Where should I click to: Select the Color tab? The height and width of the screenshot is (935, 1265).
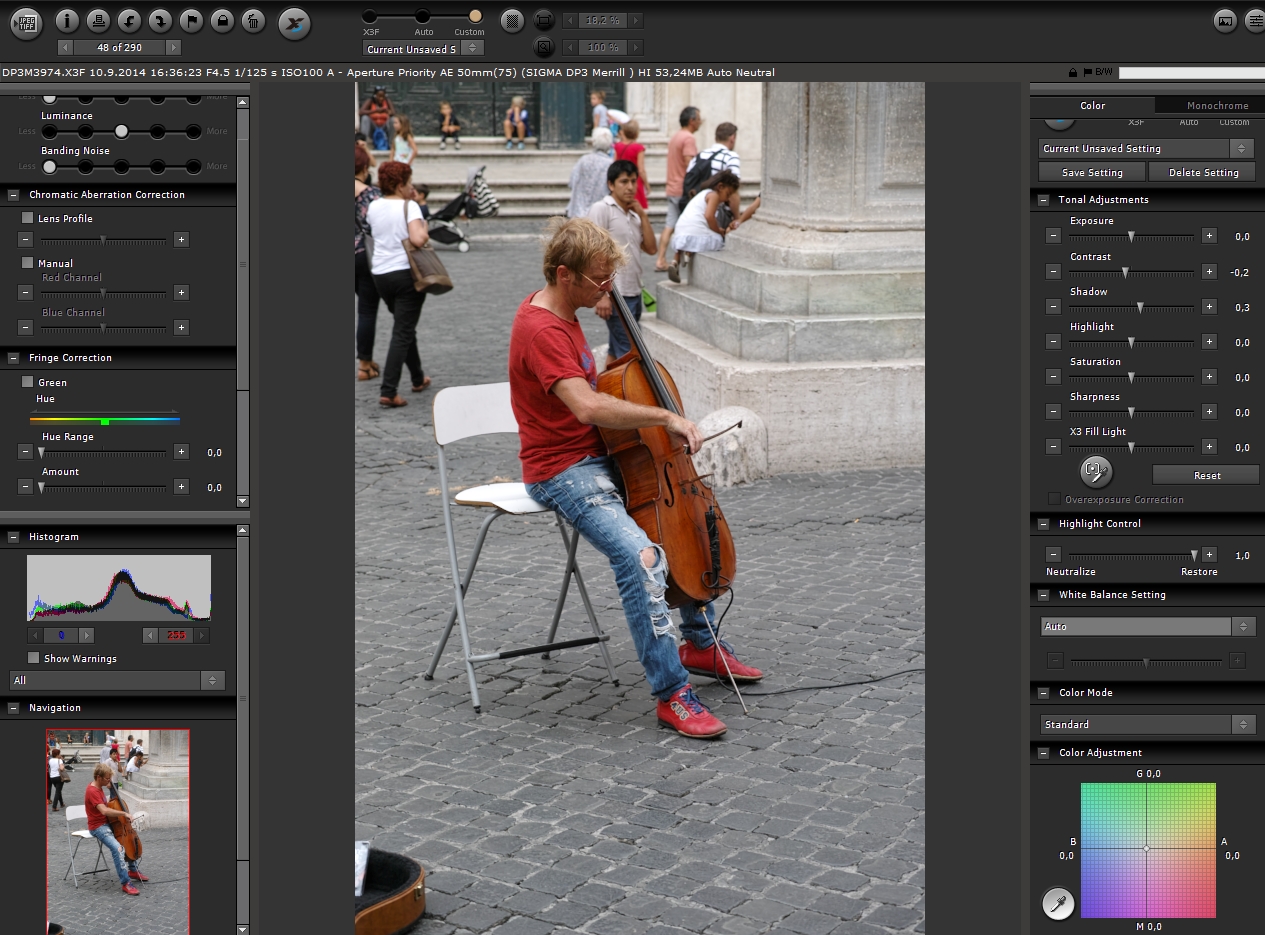[x=1092, y=105]
